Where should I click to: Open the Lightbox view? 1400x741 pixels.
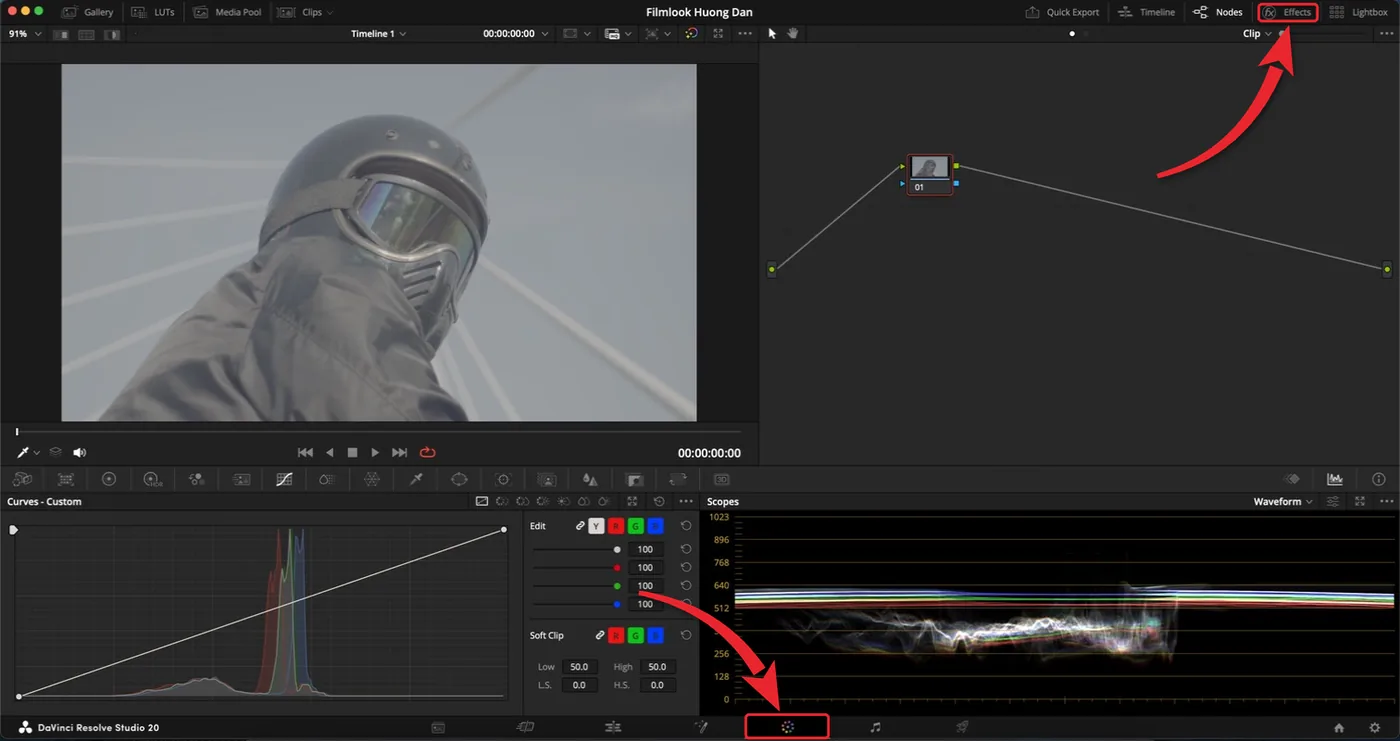1358,12
